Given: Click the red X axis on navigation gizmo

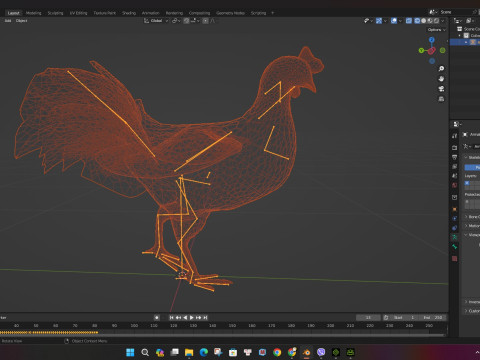Looking at the screenshot, I should pos(432,51).
